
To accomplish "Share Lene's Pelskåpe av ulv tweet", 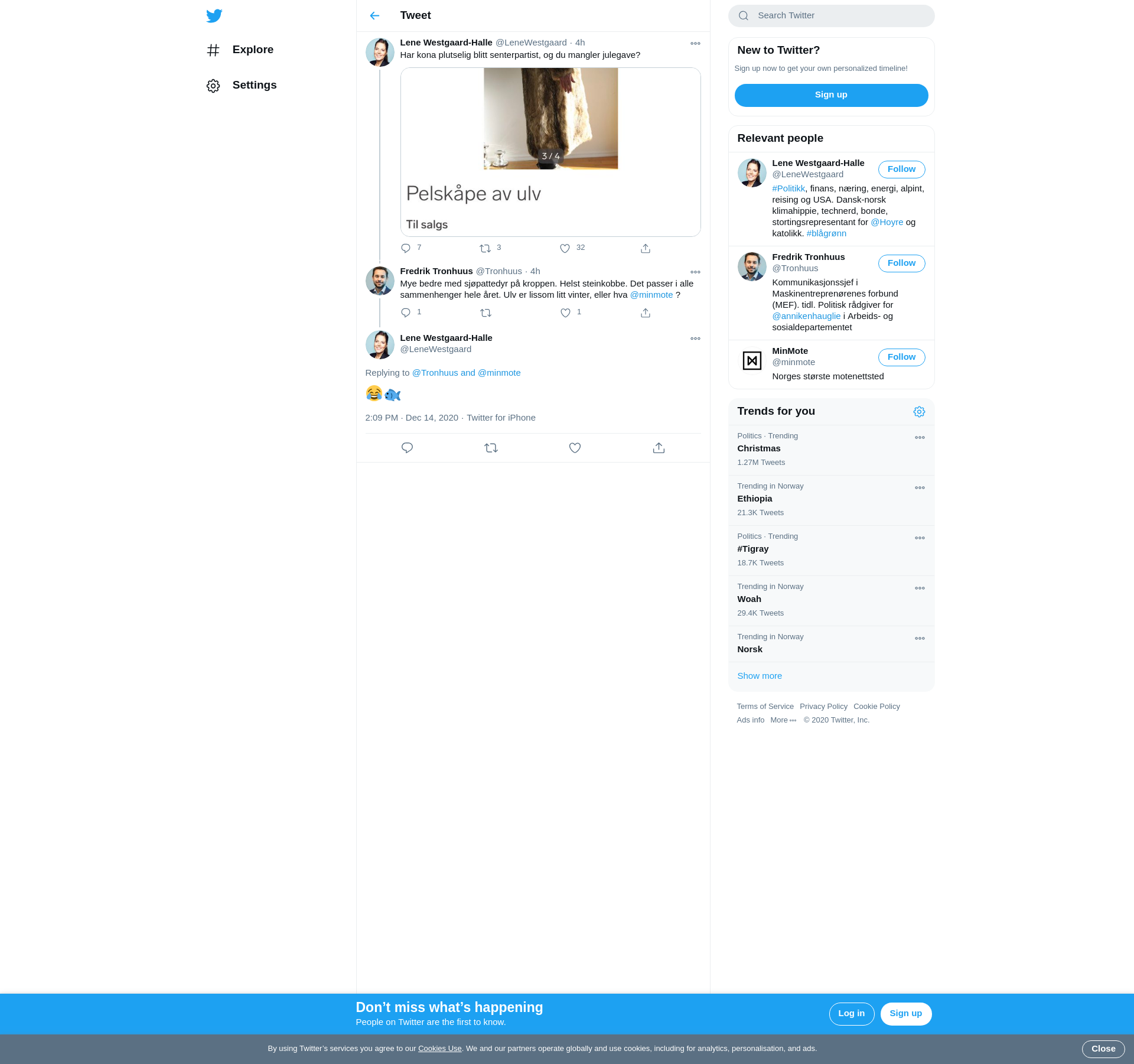I will [x=646, y=249].
